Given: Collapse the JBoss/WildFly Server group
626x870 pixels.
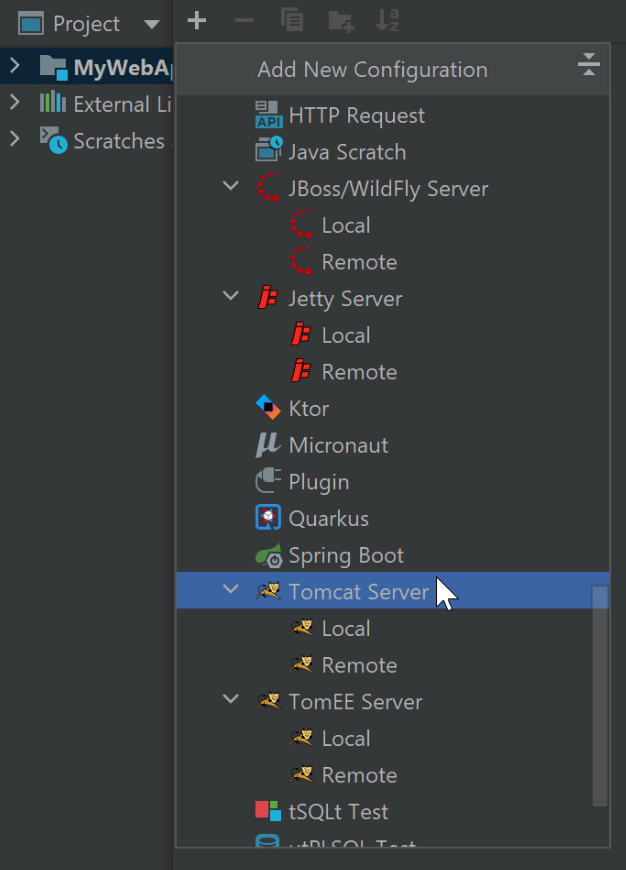Looking at the screenshot, I should pyautogui.click(x=230, y=186).
